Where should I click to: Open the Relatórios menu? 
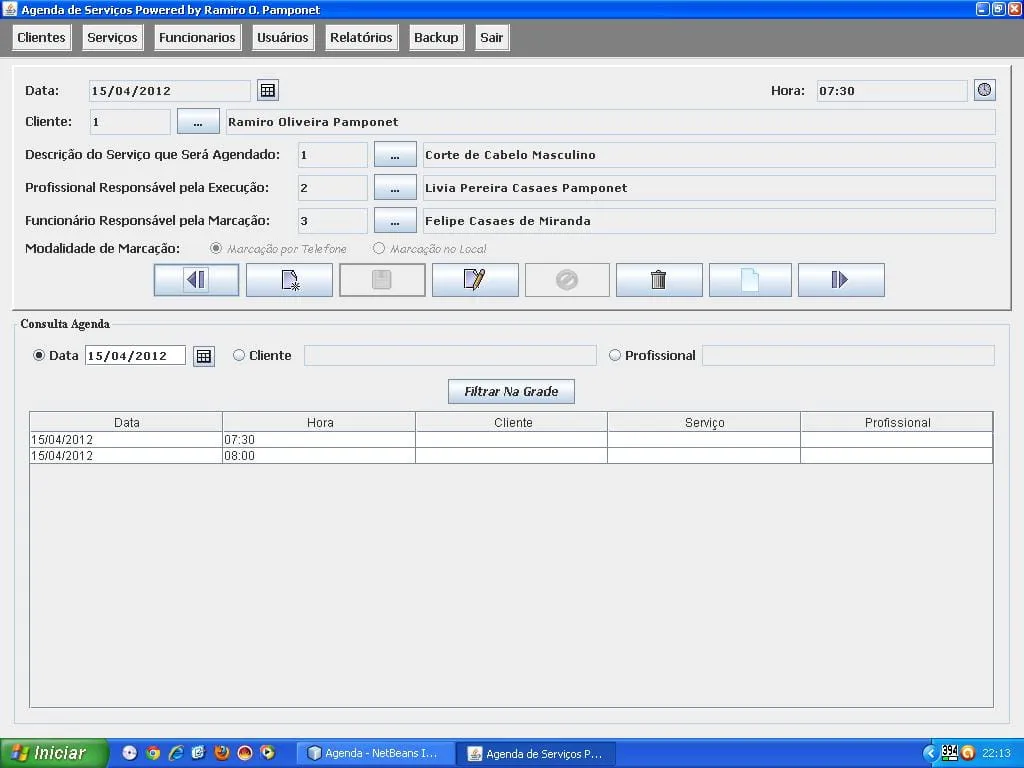point(361,37)
